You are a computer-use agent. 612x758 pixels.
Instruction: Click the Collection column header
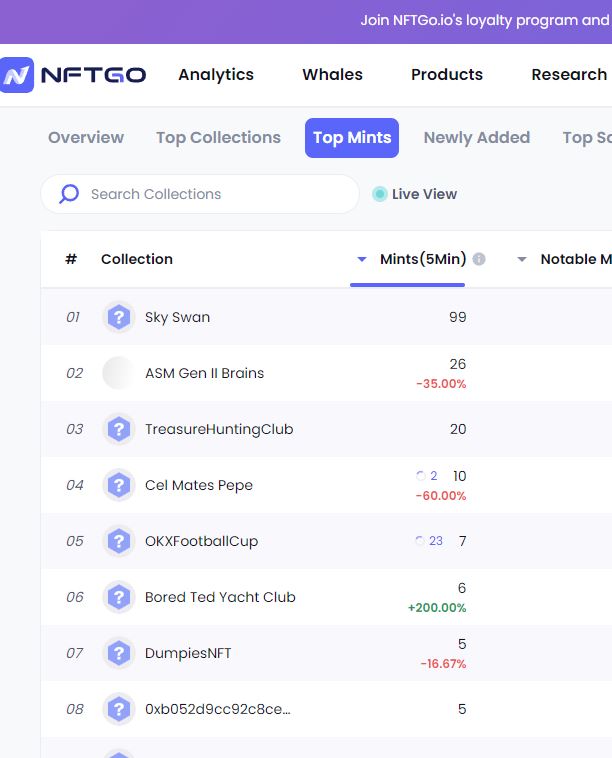pyautogui.click(x=137, y=259)
